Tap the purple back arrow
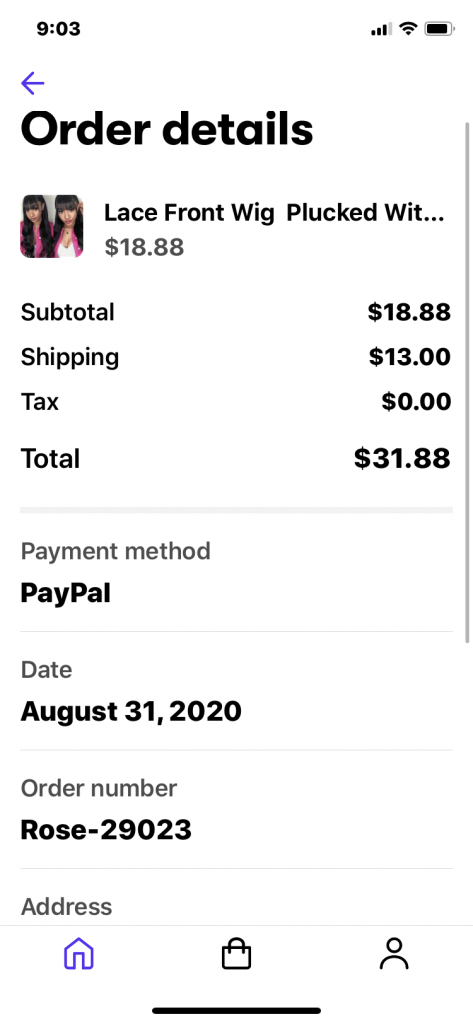The height and width of the screenshot is (1024, 473). 33,83
